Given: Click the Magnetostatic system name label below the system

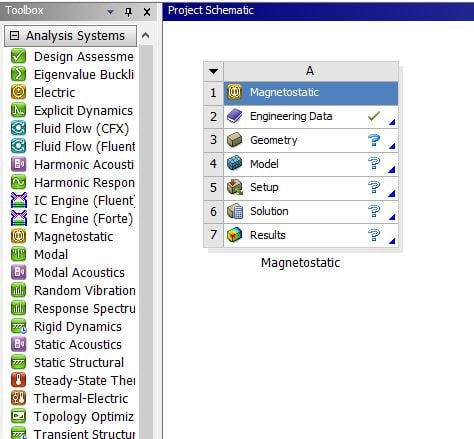Looking at the screenshot, I should pos(300,263).
